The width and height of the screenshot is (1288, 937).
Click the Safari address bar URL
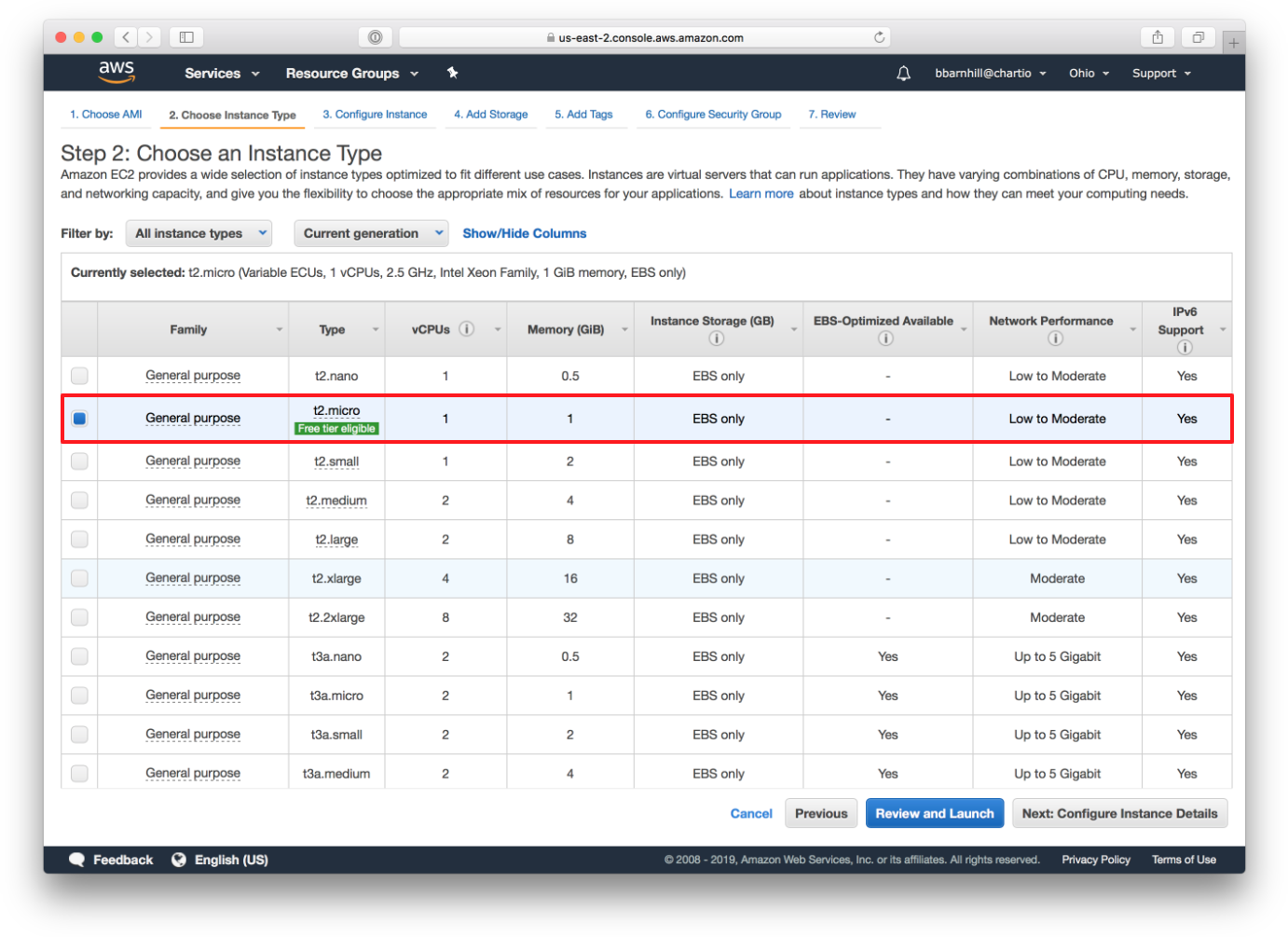coord(645,37)
